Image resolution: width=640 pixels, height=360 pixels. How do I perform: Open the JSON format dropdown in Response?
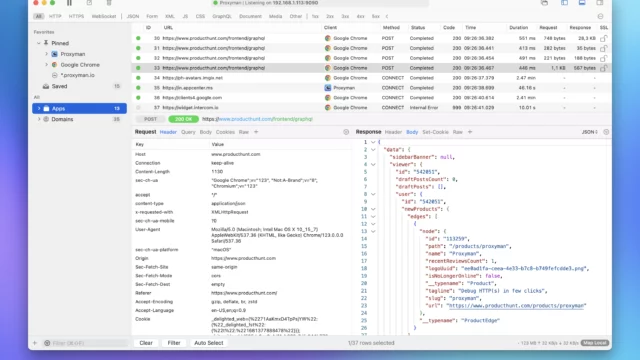coord(589,132)
